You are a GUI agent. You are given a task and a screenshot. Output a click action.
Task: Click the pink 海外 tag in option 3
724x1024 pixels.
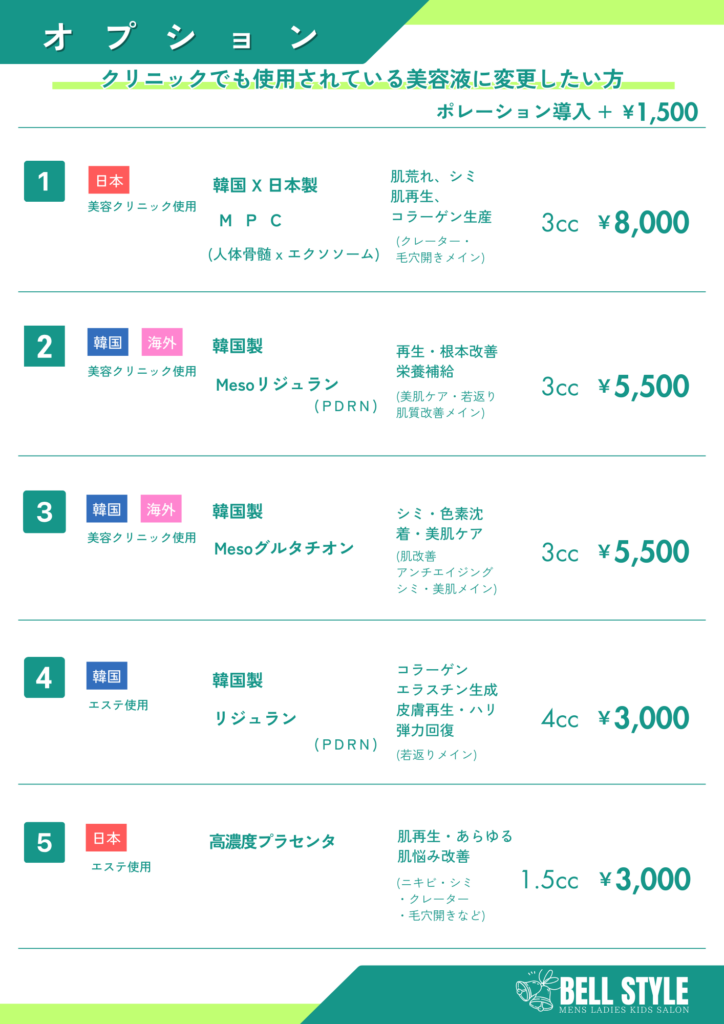[x=161, y=509]
